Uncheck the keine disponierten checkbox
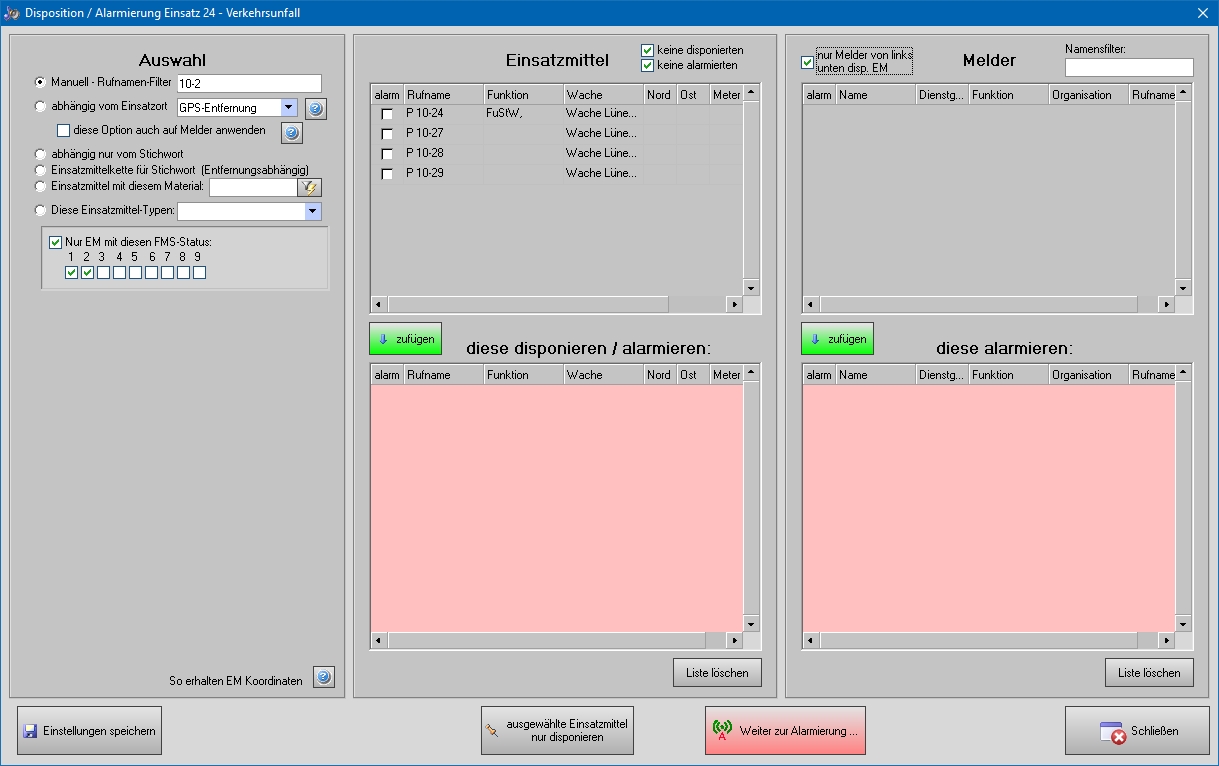1219x766 pixels. click(648, 50)
